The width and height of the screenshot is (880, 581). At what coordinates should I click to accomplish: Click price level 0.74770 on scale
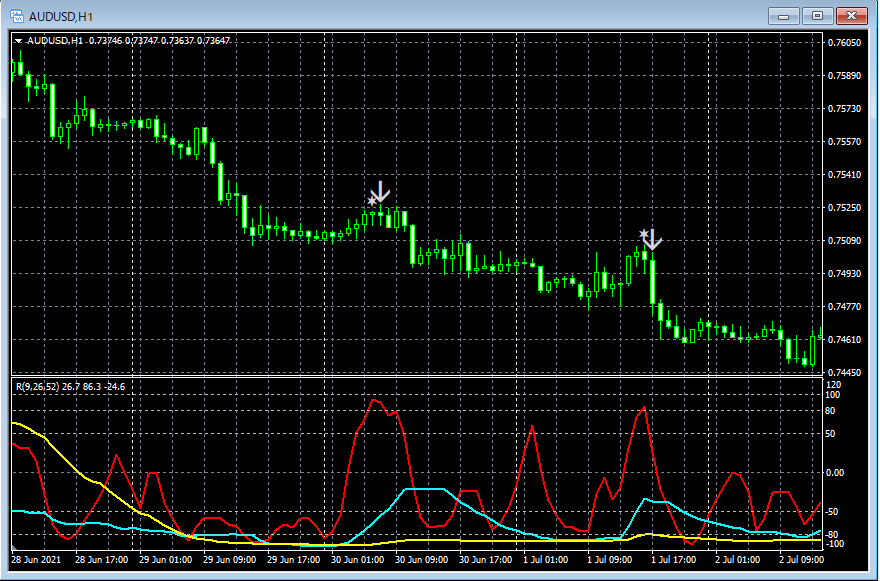tap(845, 306)
